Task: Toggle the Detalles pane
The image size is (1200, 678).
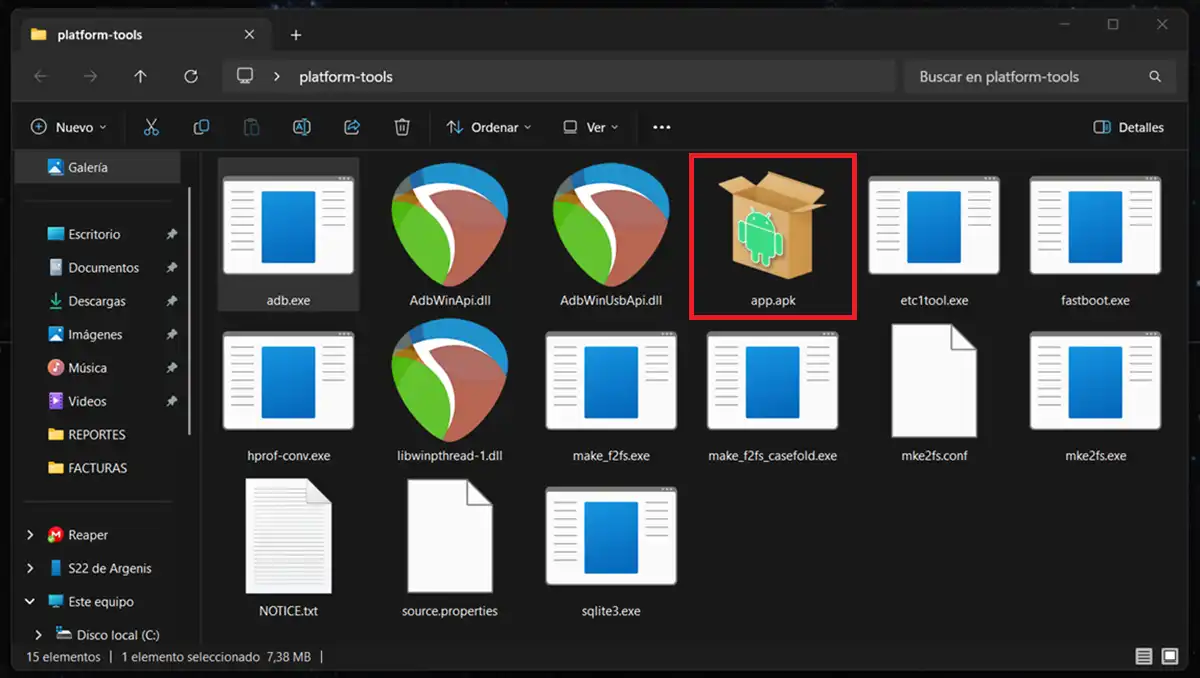Action: [x=1128, y=127]
